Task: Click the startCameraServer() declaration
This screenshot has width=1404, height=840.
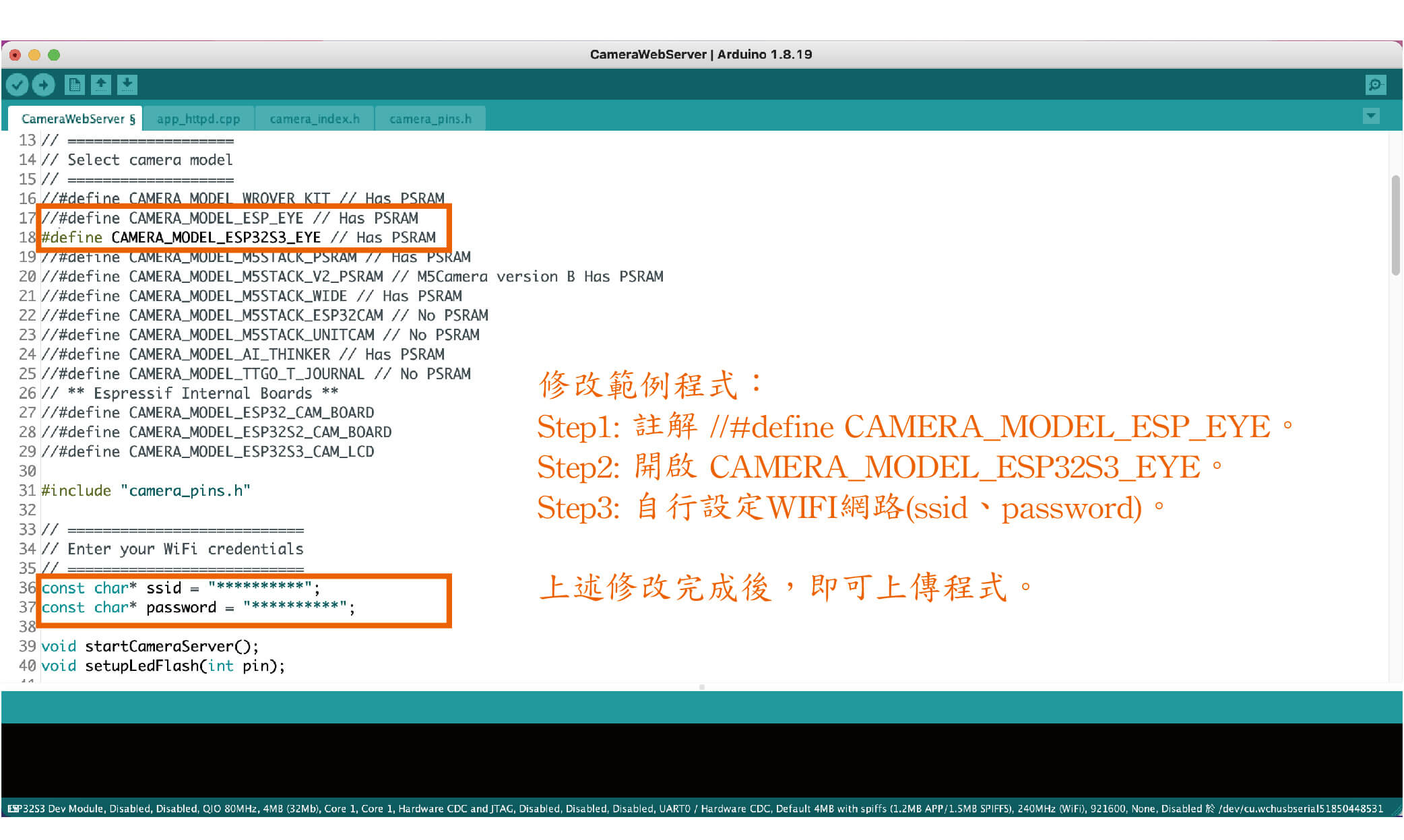Action: click(x=150, y=647)
